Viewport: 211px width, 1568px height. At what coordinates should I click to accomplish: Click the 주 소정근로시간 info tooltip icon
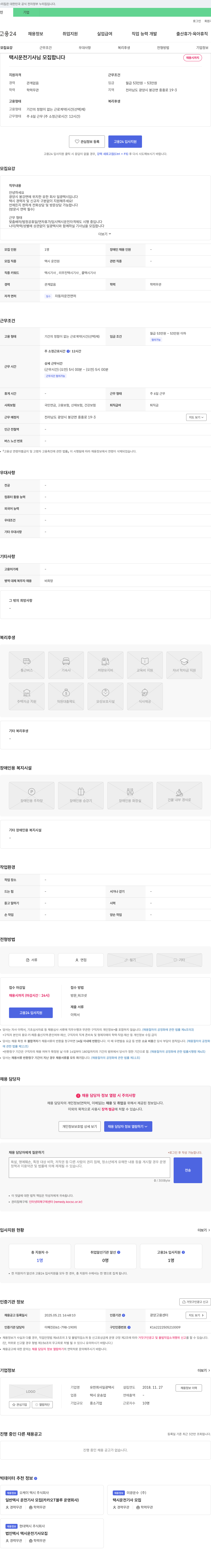(68, 351)
